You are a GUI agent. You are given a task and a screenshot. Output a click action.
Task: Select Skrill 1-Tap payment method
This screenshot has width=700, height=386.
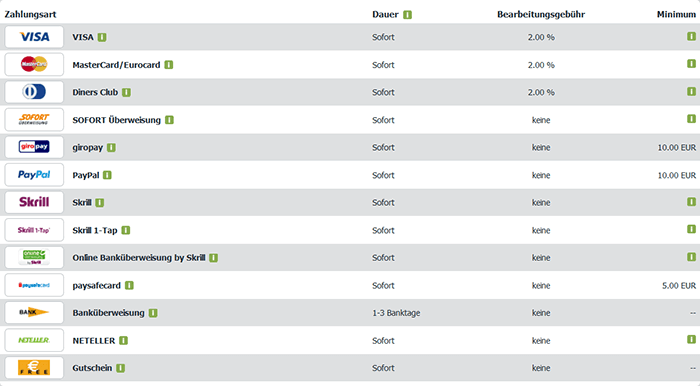95,230
